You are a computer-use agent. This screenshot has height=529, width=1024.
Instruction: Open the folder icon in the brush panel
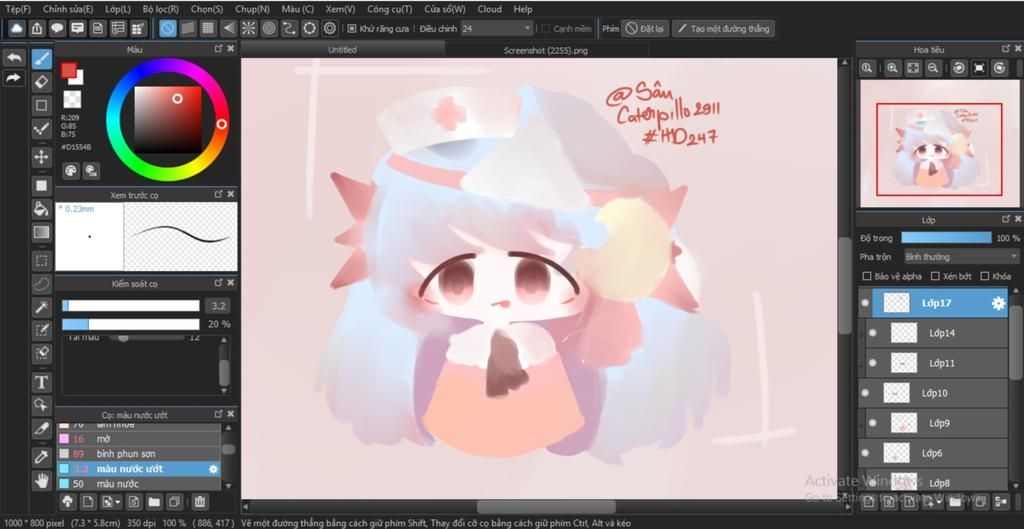coord(154,502)
